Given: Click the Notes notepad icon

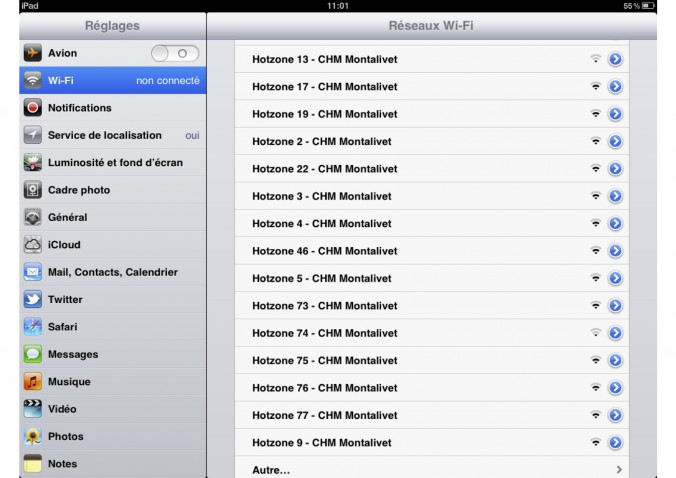Looking at the screenshot, I should point(33,463).
